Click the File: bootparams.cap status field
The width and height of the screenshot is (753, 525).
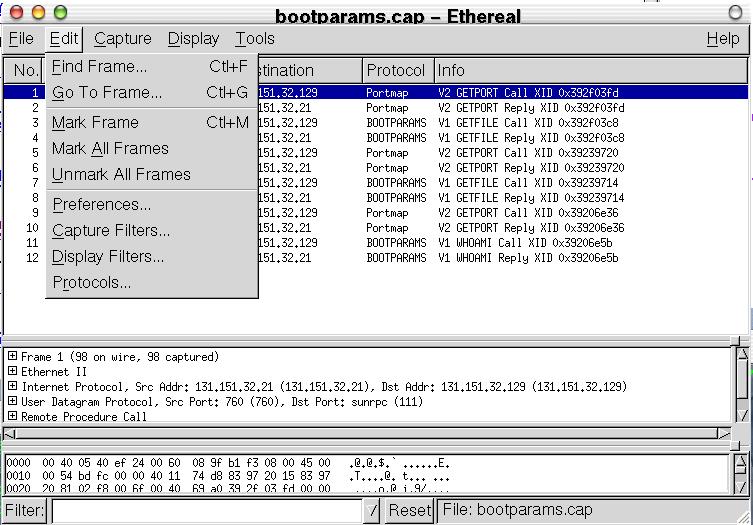click(x=591, y=510)
